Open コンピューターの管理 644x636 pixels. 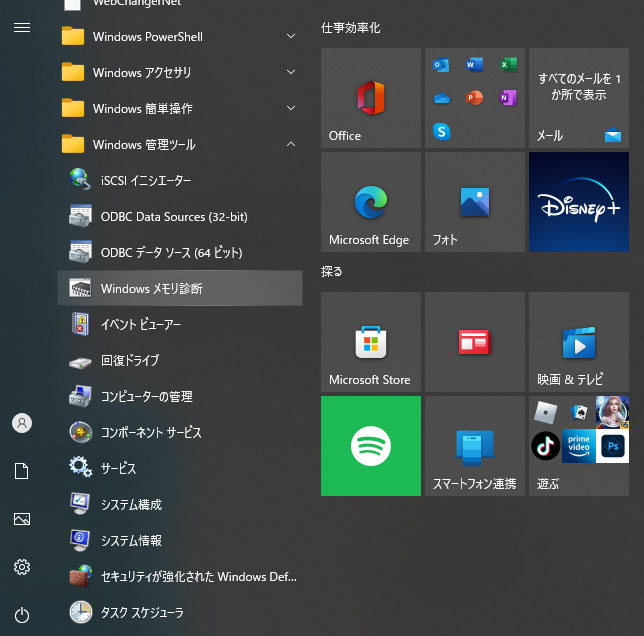click(x=180, y=396)
